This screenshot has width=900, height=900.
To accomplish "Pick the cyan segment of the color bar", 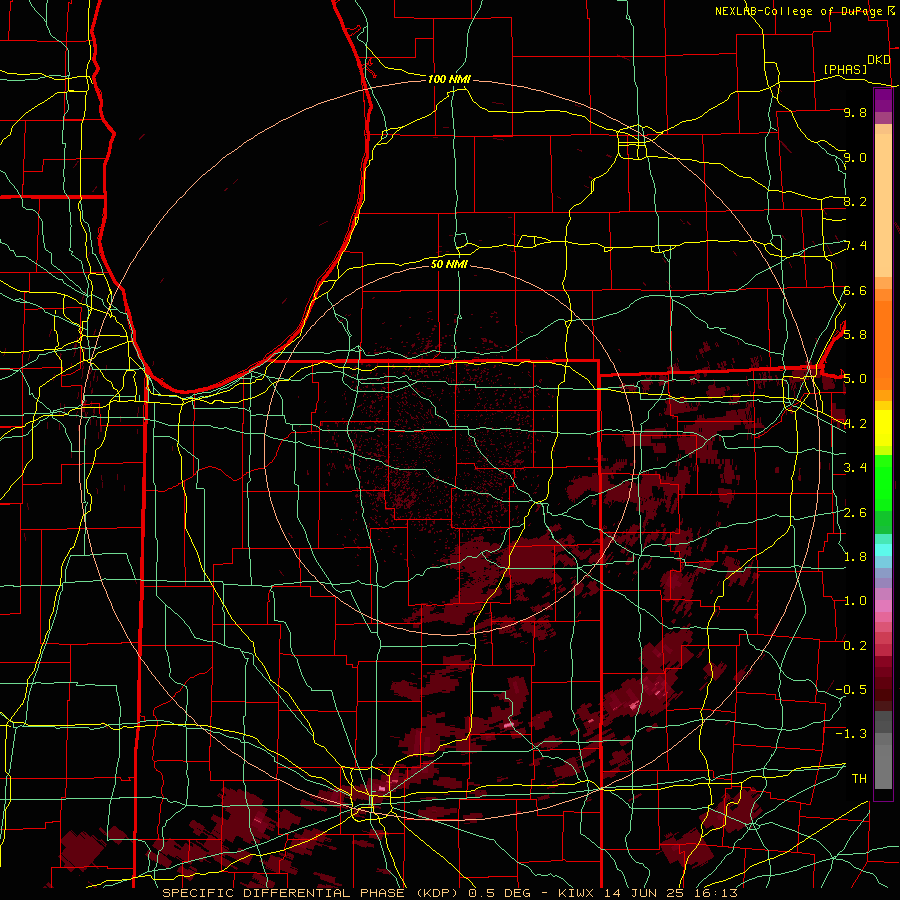I will tap(883, 550).
